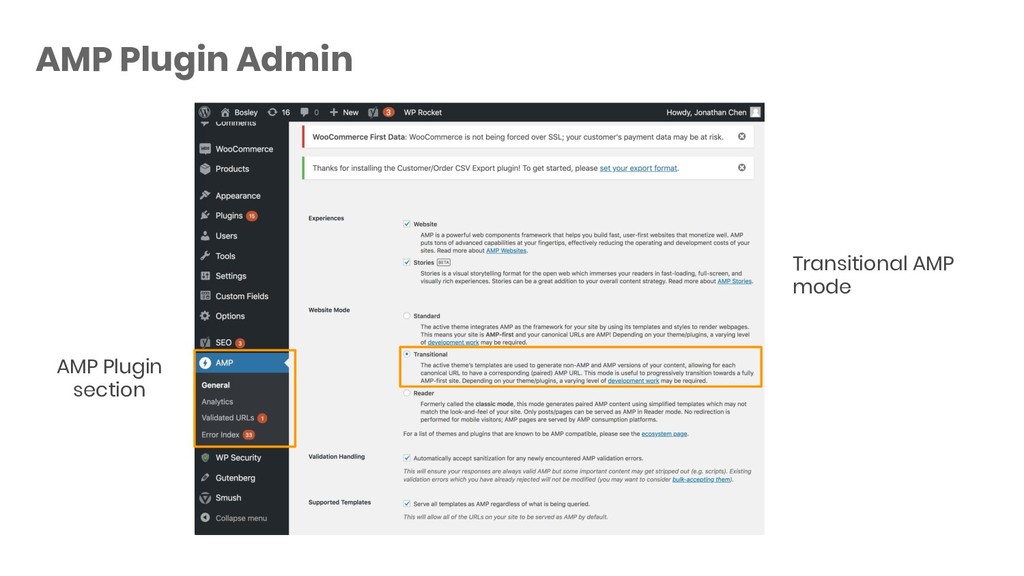Click the AMP lightning bolt icon
This screenshot has height=576, width=1024.
[x=205, y=362]
